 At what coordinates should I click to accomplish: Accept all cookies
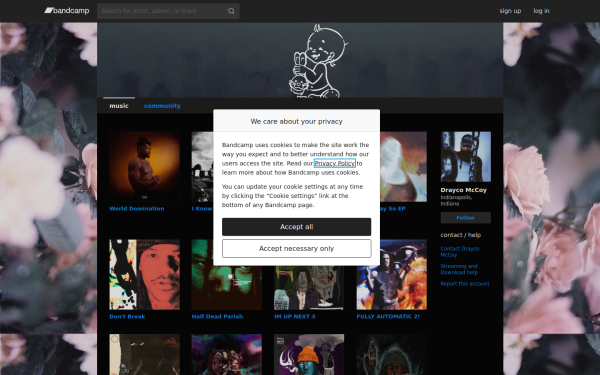point(297,227)
